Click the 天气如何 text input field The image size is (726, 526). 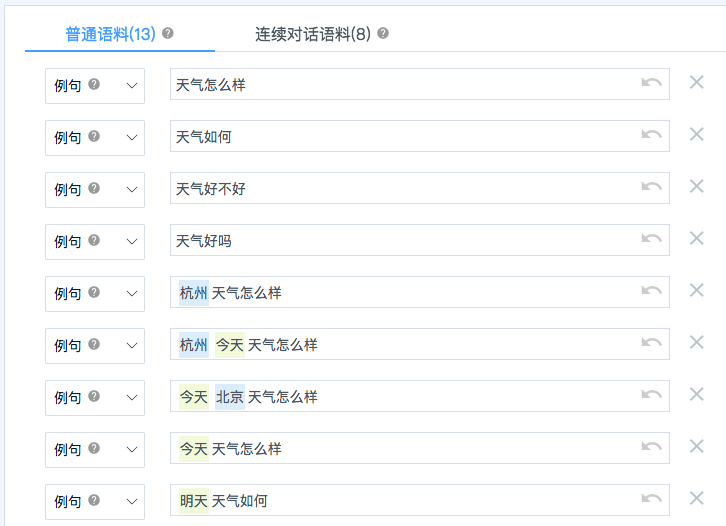(x=400, y=136)
